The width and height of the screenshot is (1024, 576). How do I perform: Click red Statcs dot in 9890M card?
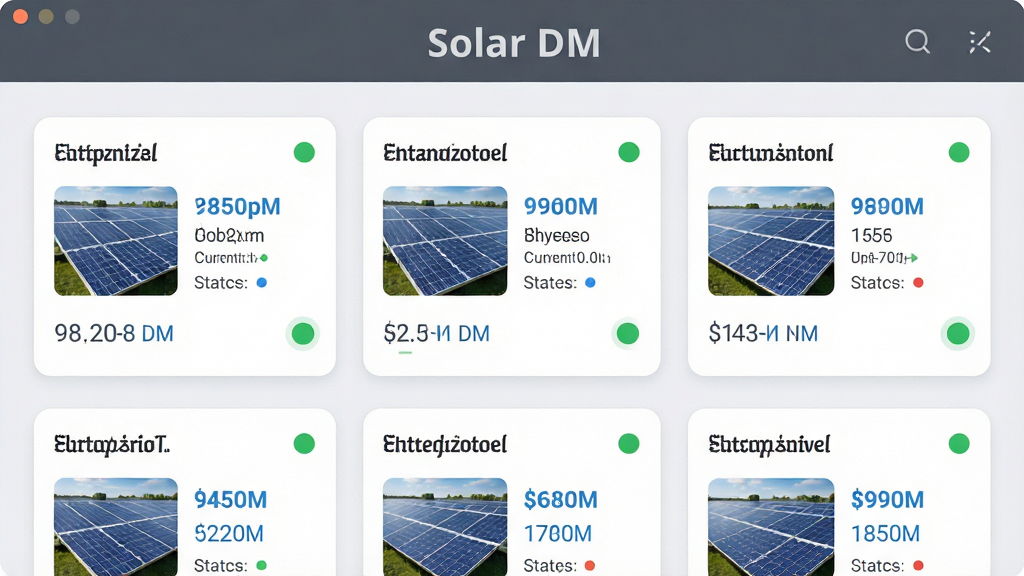click(x=918, y=283)
